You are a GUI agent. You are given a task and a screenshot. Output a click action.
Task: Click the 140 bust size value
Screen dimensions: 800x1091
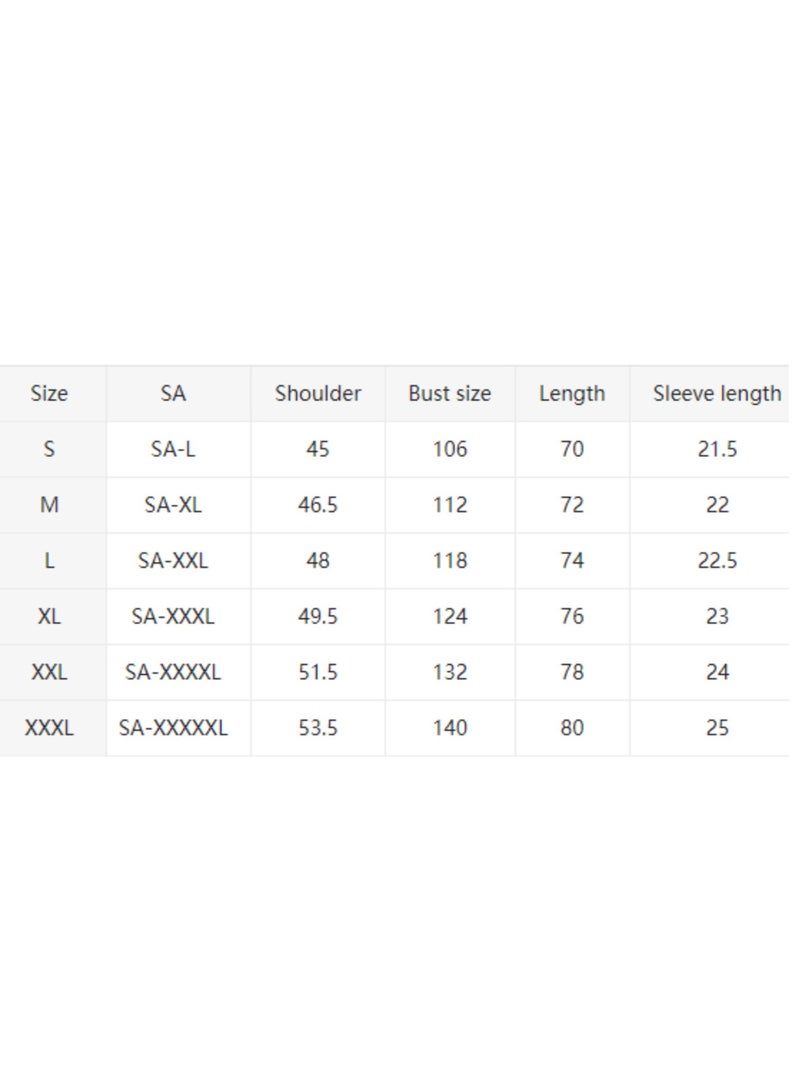450,728
